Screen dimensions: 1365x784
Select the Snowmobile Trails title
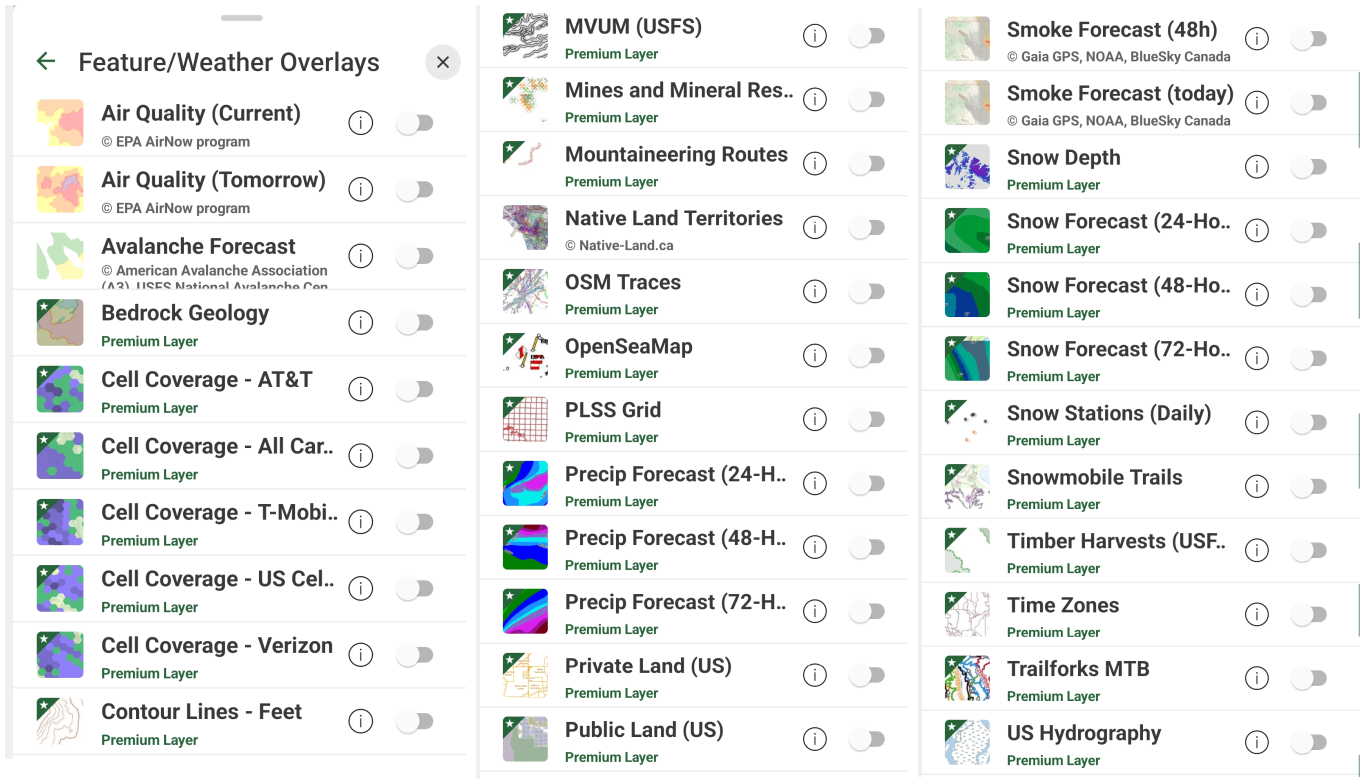coord(1095,477)
